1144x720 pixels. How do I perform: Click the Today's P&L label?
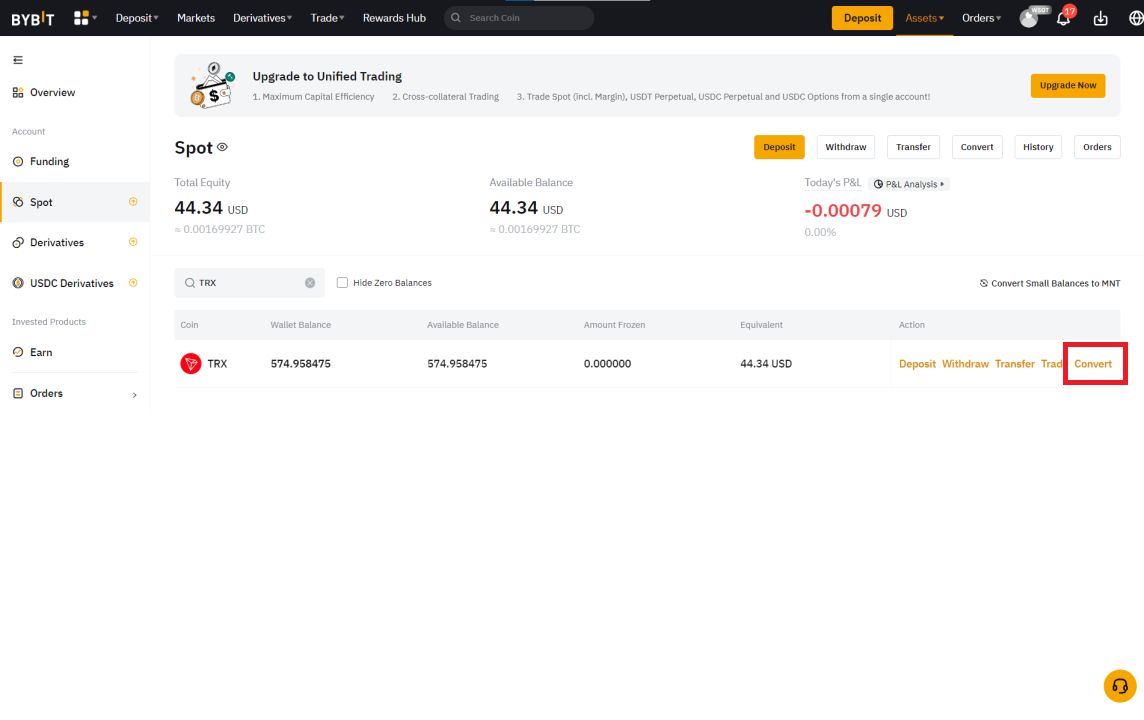pos(832,182)
